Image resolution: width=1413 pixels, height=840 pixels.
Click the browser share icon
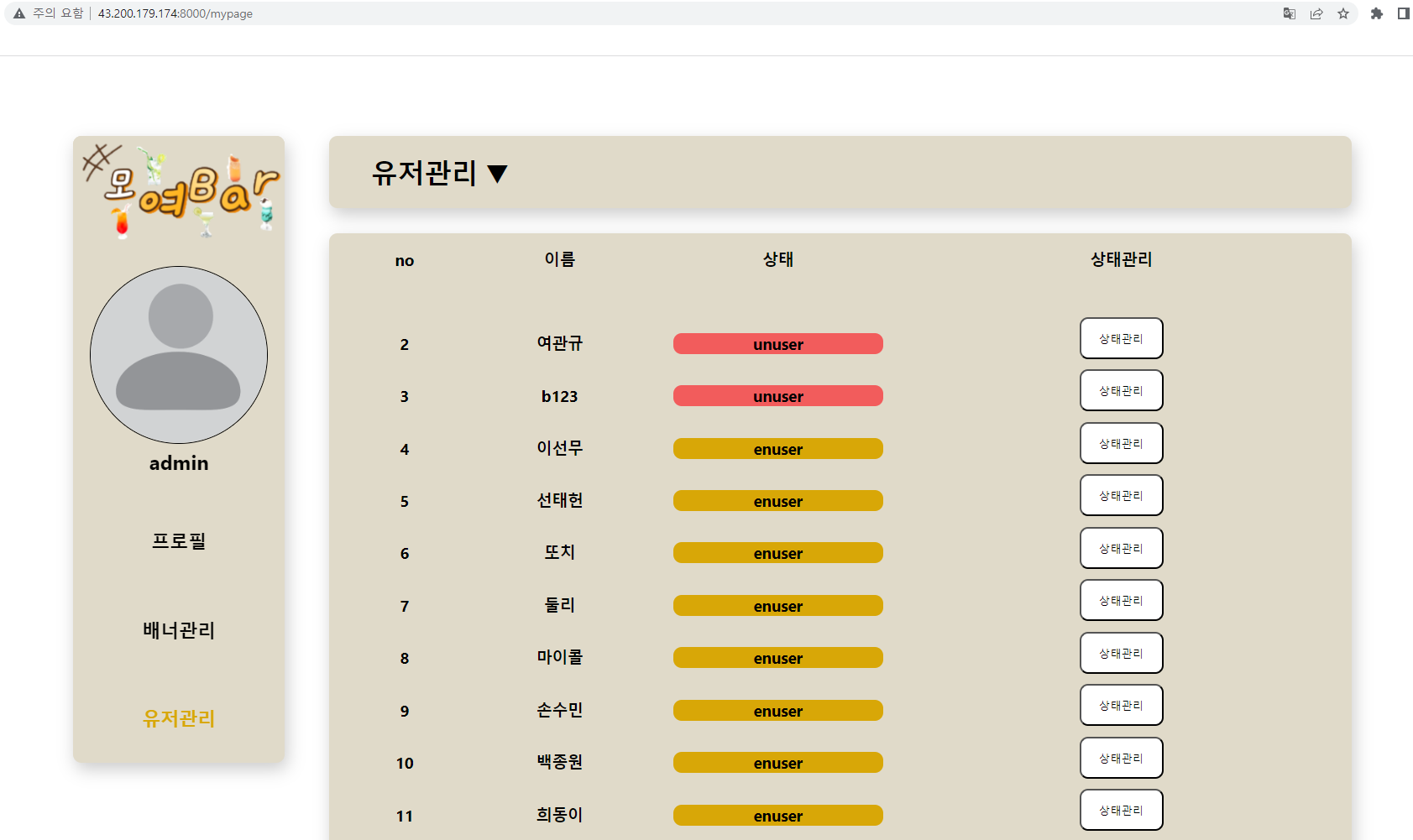coord(1316,13)
